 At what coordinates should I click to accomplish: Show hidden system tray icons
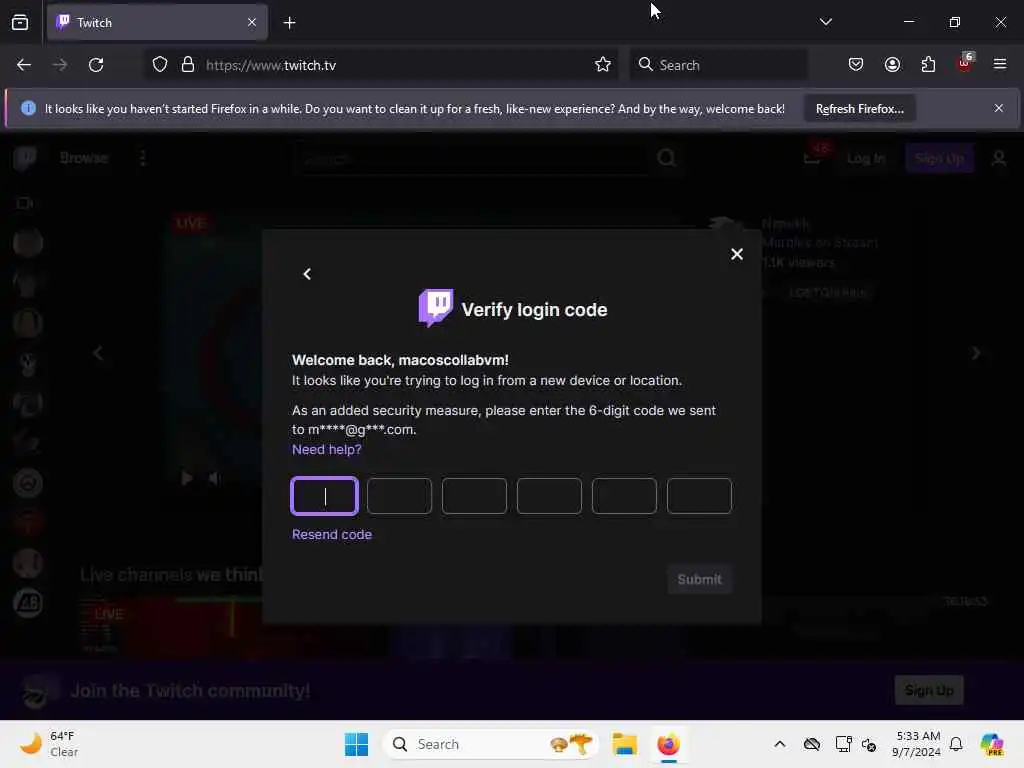[x=780, y=744]
